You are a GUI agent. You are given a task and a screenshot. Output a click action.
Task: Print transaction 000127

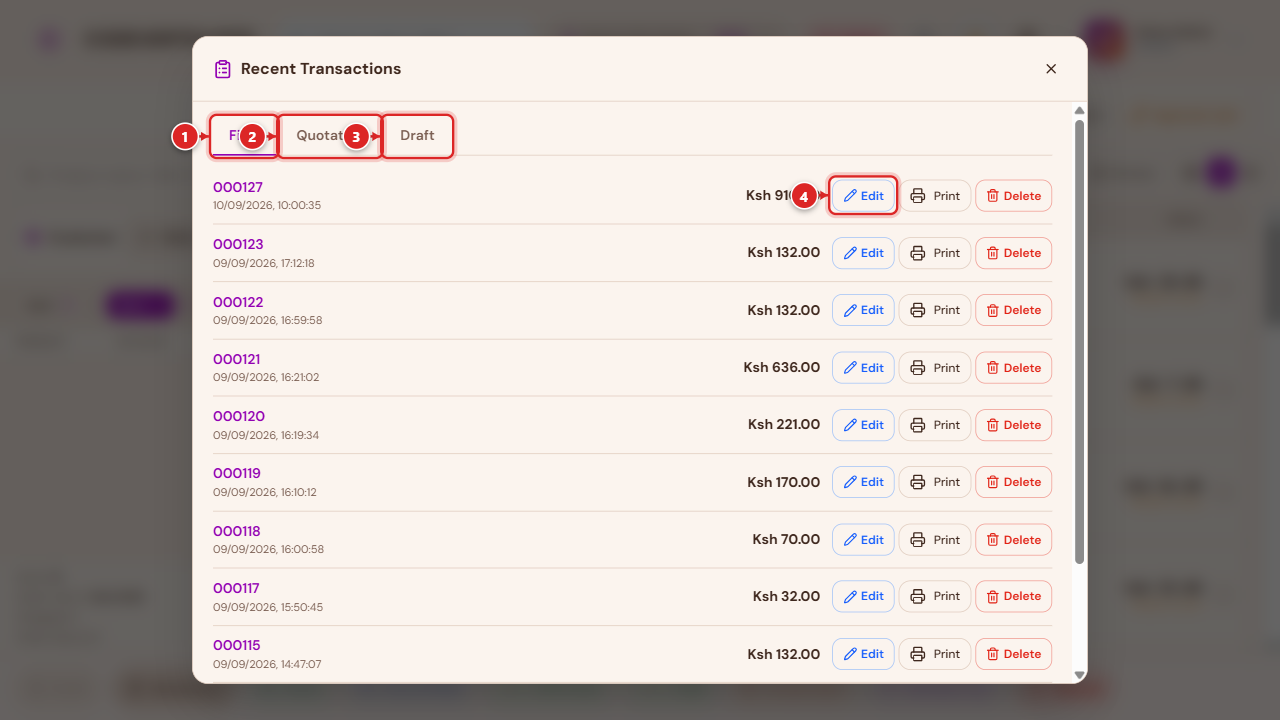pyautogui.click(x=935, y=196)
